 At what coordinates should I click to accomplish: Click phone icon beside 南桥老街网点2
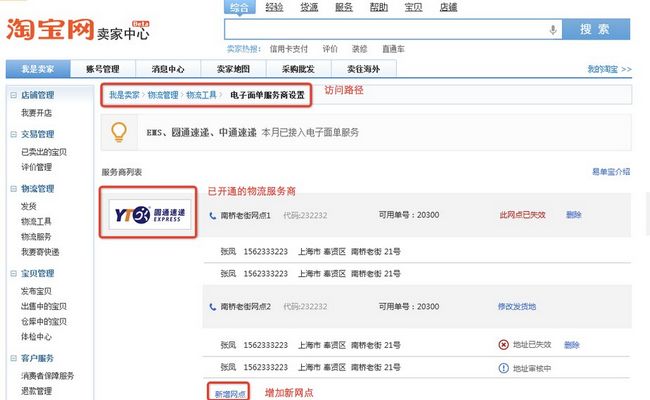213,307
